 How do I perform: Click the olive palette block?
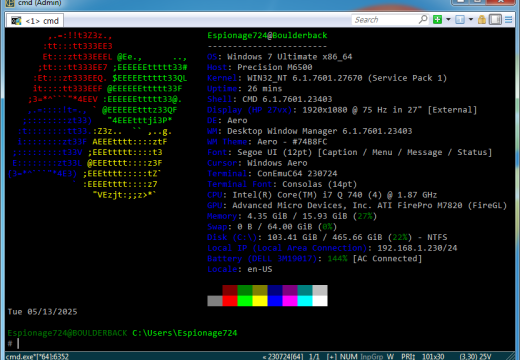[260, 290]
